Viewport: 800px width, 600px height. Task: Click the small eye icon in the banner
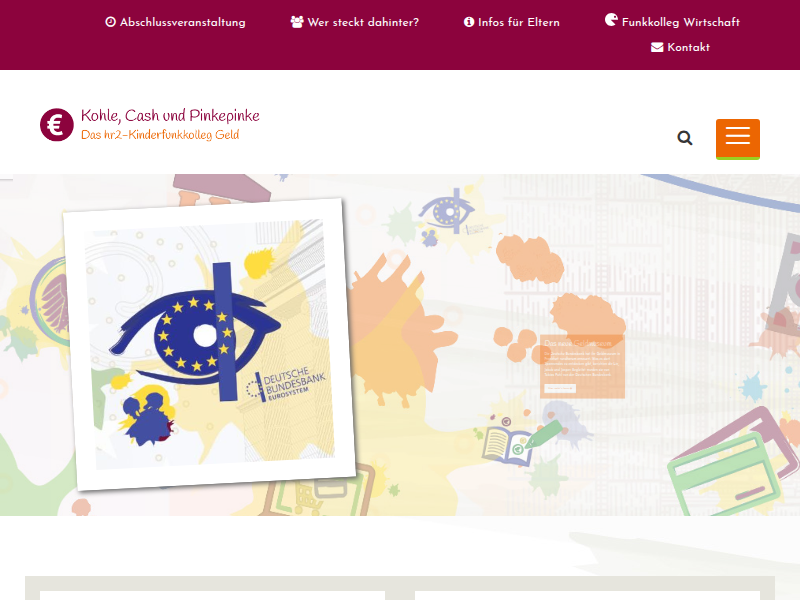(446, 212)
